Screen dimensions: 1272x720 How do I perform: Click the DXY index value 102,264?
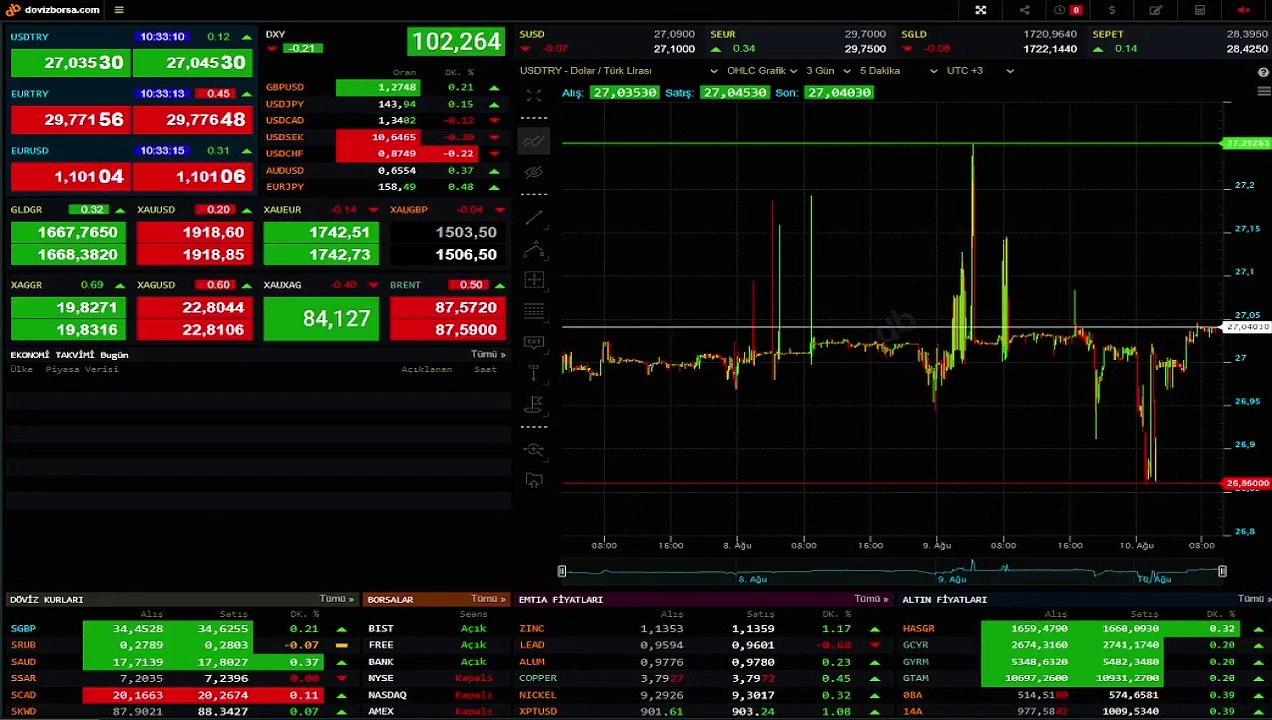point(456,42)
